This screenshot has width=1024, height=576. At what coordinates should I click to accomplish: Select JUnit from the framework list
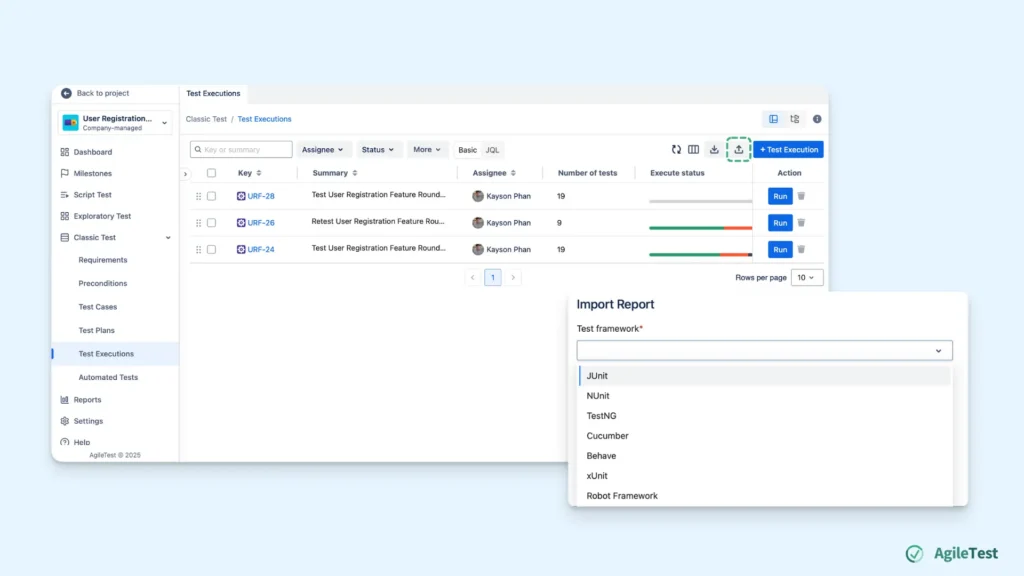pyautogui.click(x=764, y=376)
